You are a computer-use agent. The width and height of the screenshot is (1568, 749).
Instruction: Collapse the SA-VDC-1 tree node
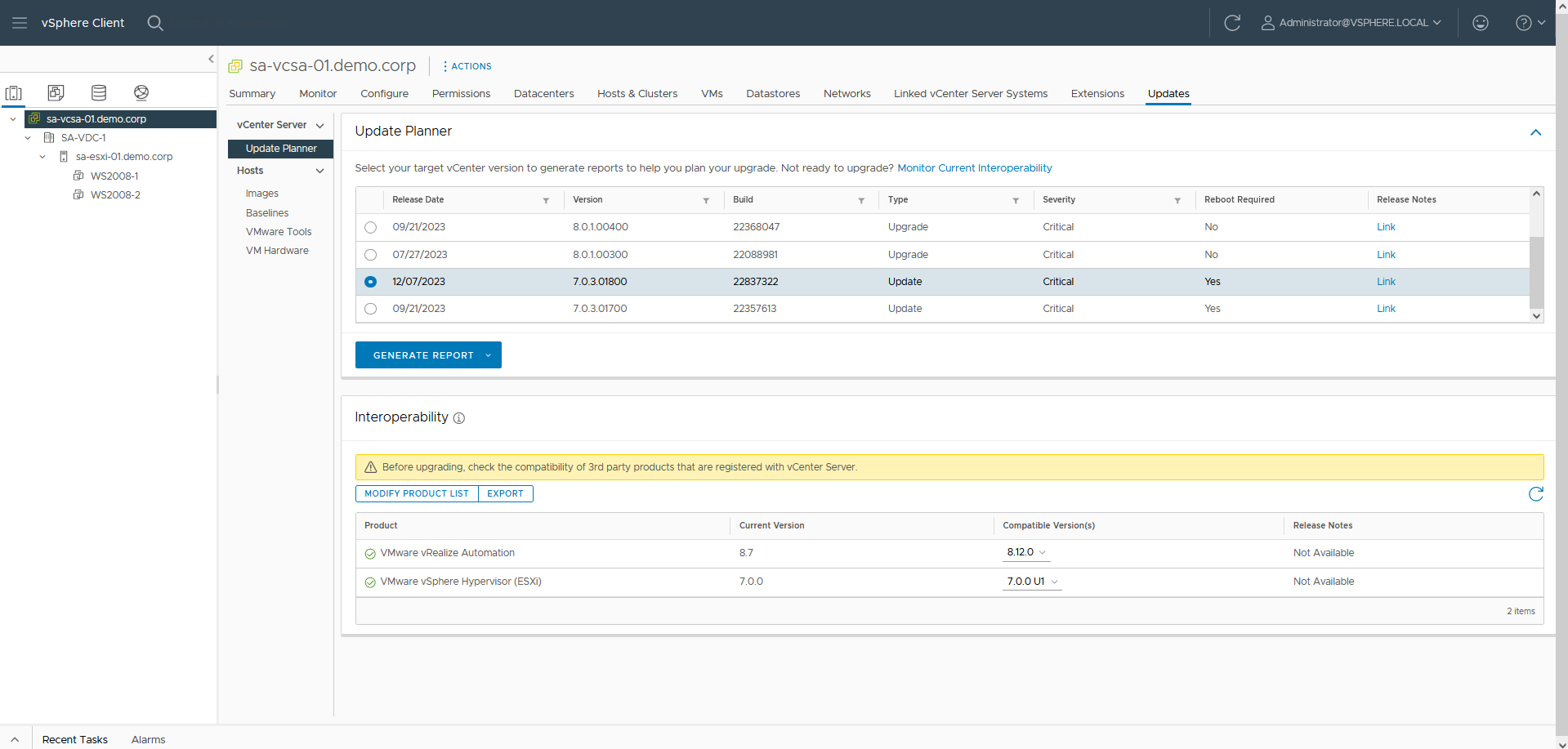[28, 138]
